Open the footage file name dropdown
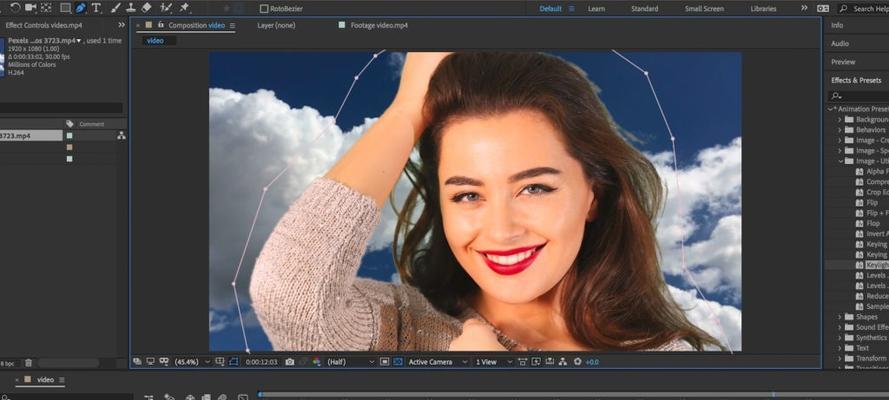This screenshot has width=889, height=400. 79,41
